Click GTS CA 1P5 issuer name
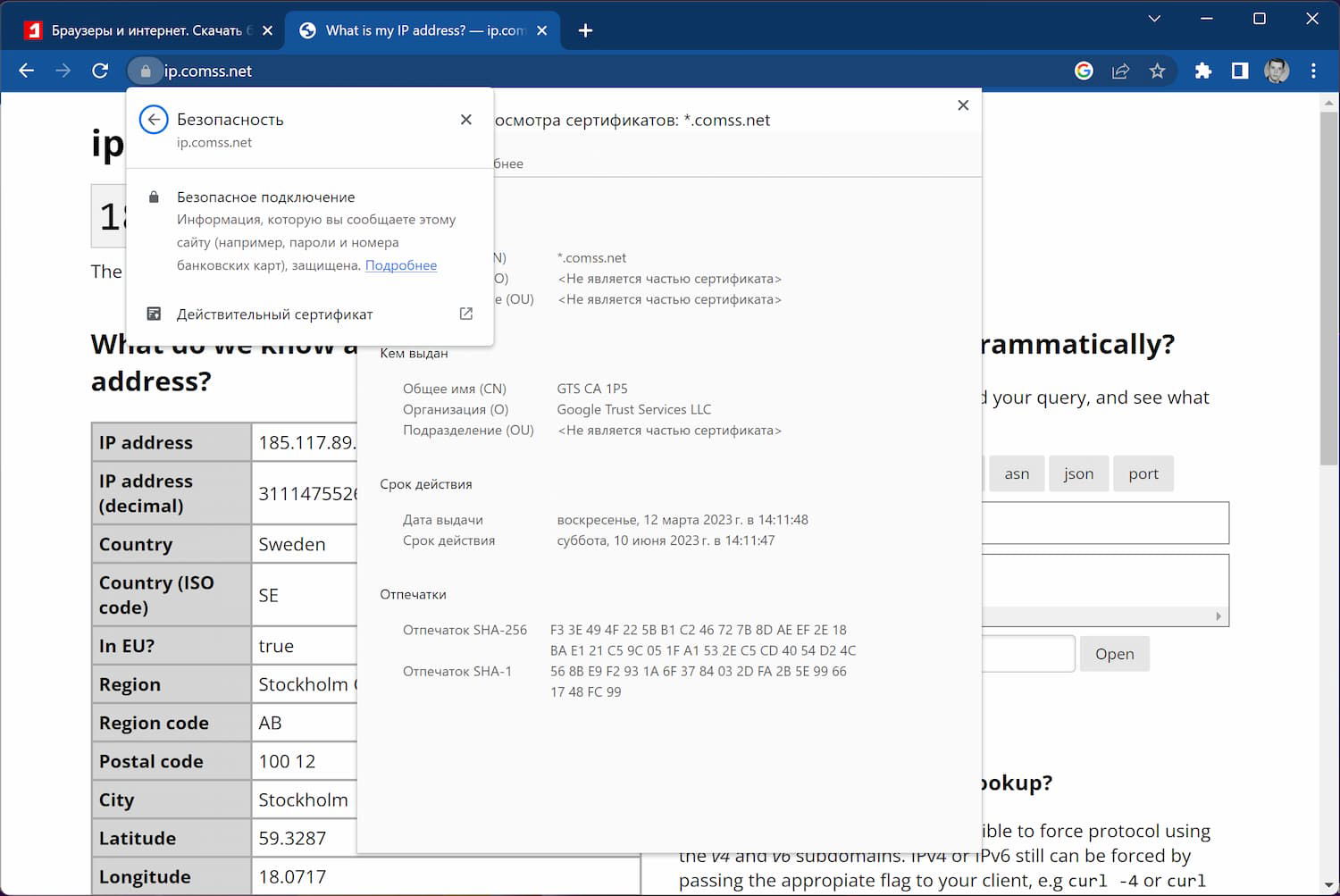 click(592, 389)
